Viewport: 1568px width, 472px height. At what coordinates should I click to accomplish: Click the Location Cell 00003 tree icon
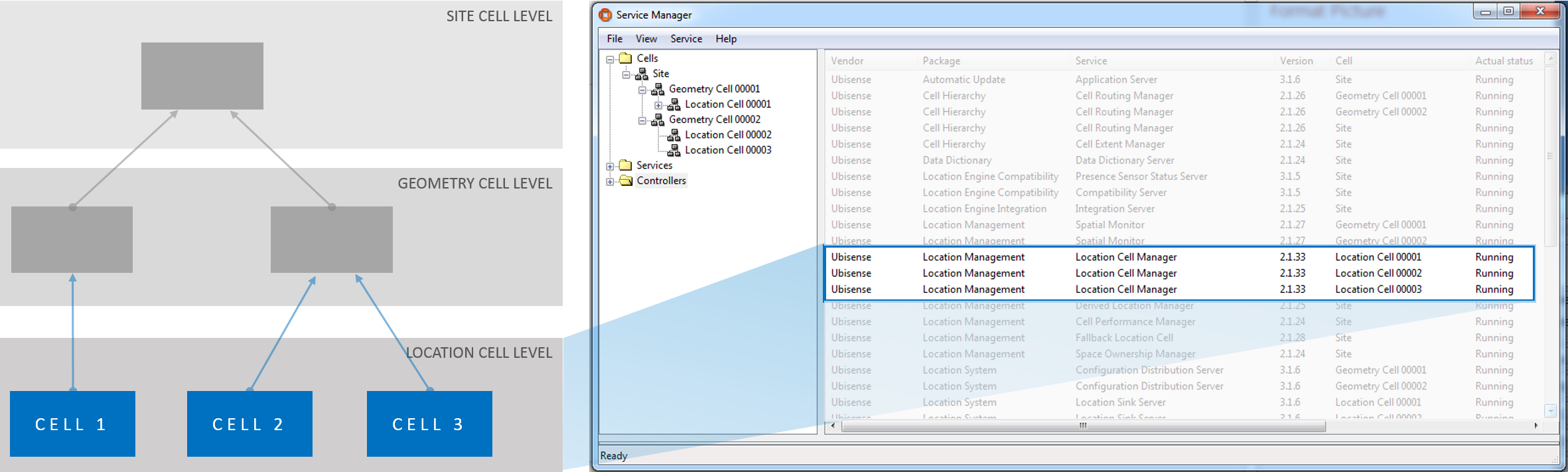[674, 150]
